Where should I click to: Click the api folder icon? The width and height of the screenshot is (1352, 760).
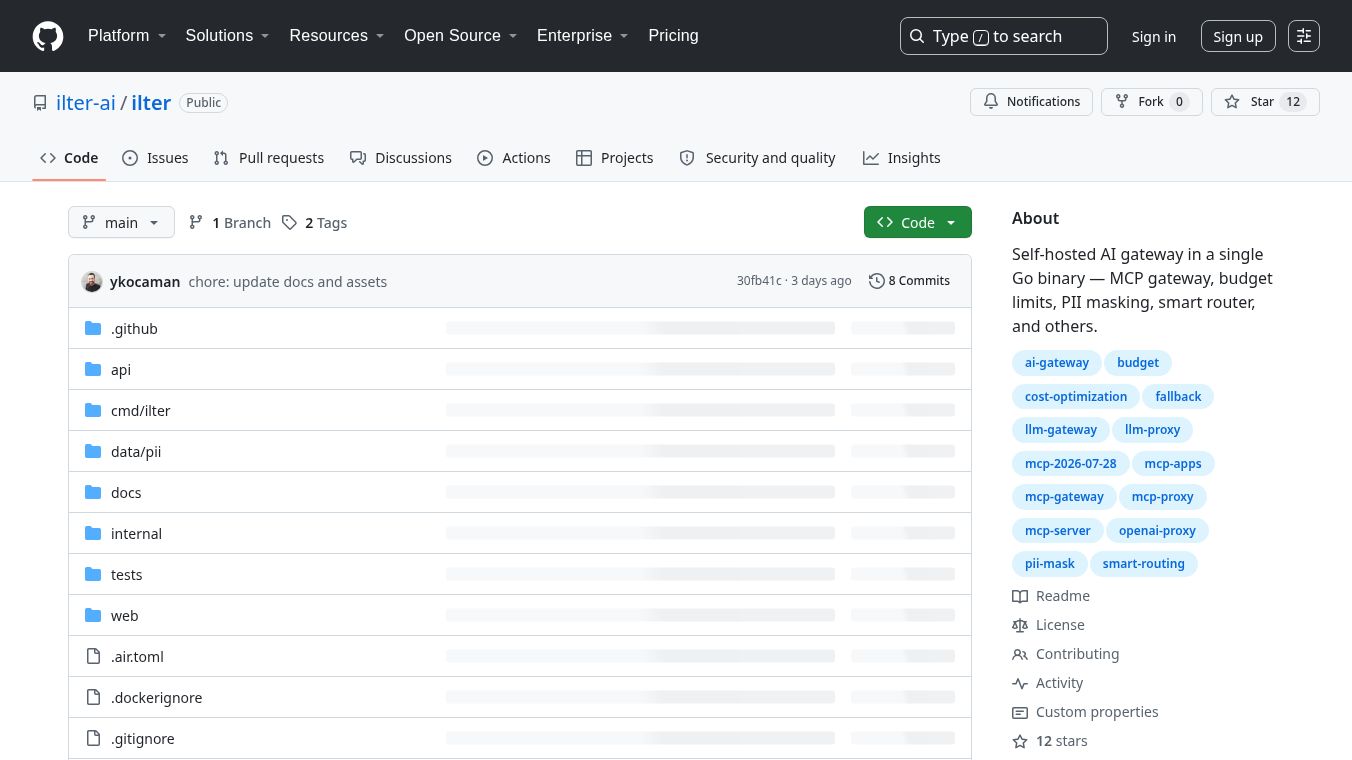coord(93,369)
